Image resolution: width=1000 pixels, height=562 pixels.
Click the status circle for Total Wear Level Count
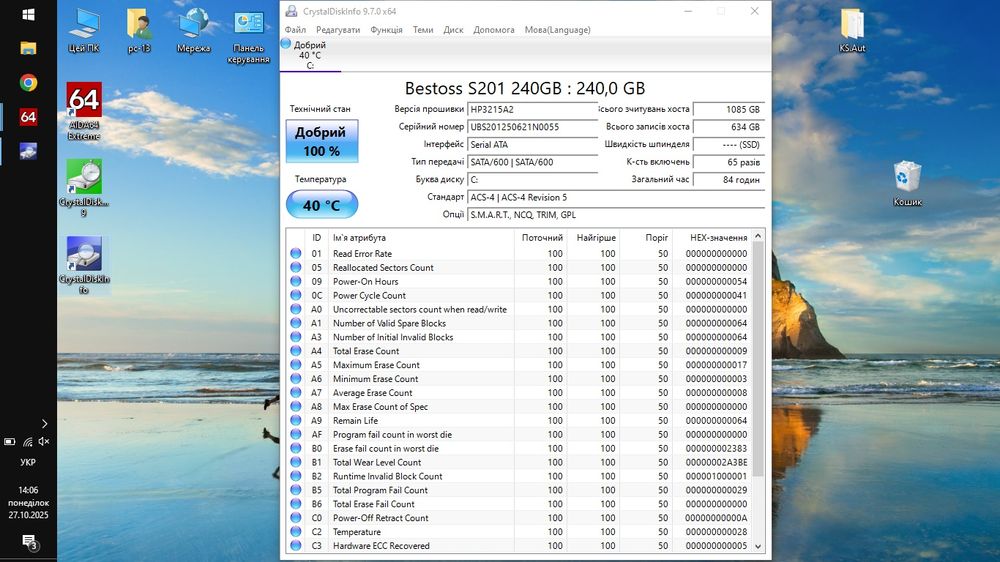point(295,462)
